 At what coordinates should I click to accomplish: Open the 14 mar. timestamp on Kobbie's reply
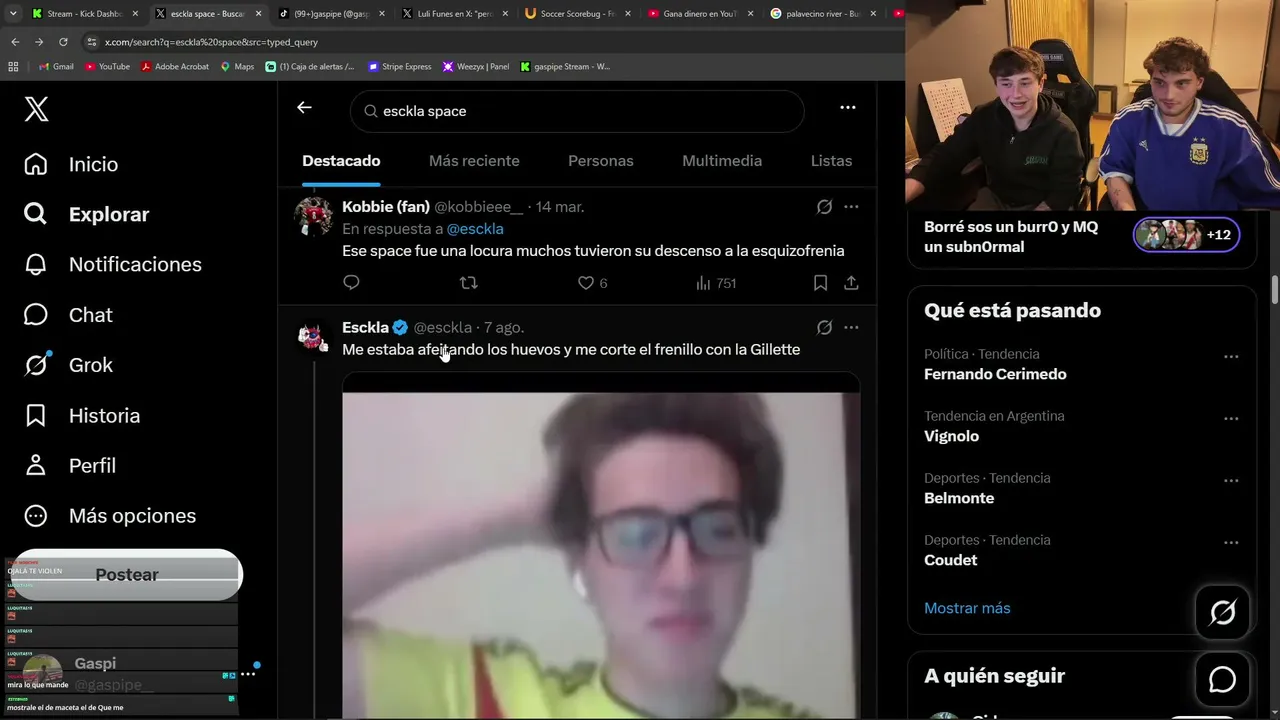[560, 207]
